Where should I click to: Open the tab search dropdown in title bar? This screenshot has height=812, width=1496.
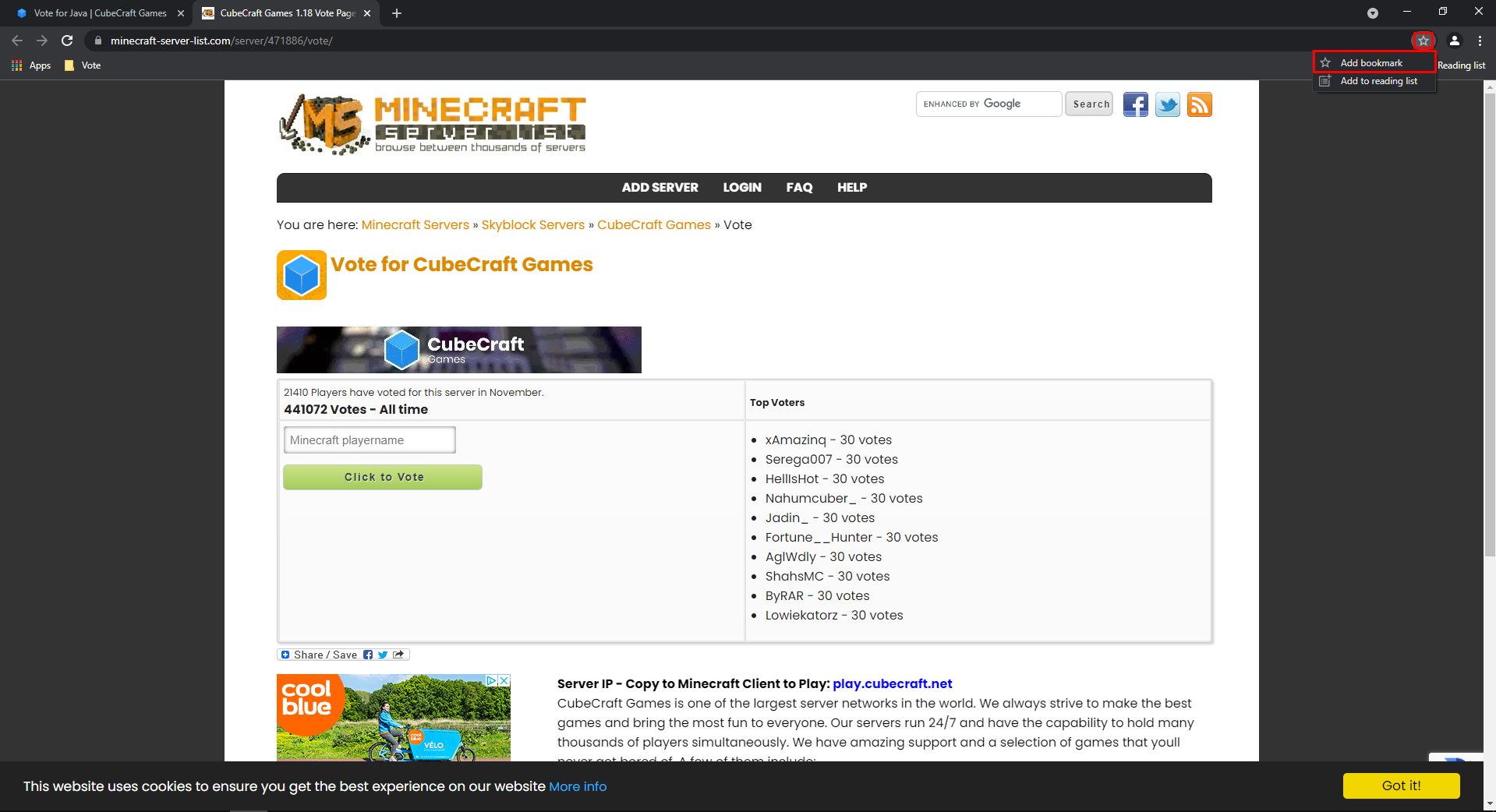pyautogui.click(x=1373, y=13)
